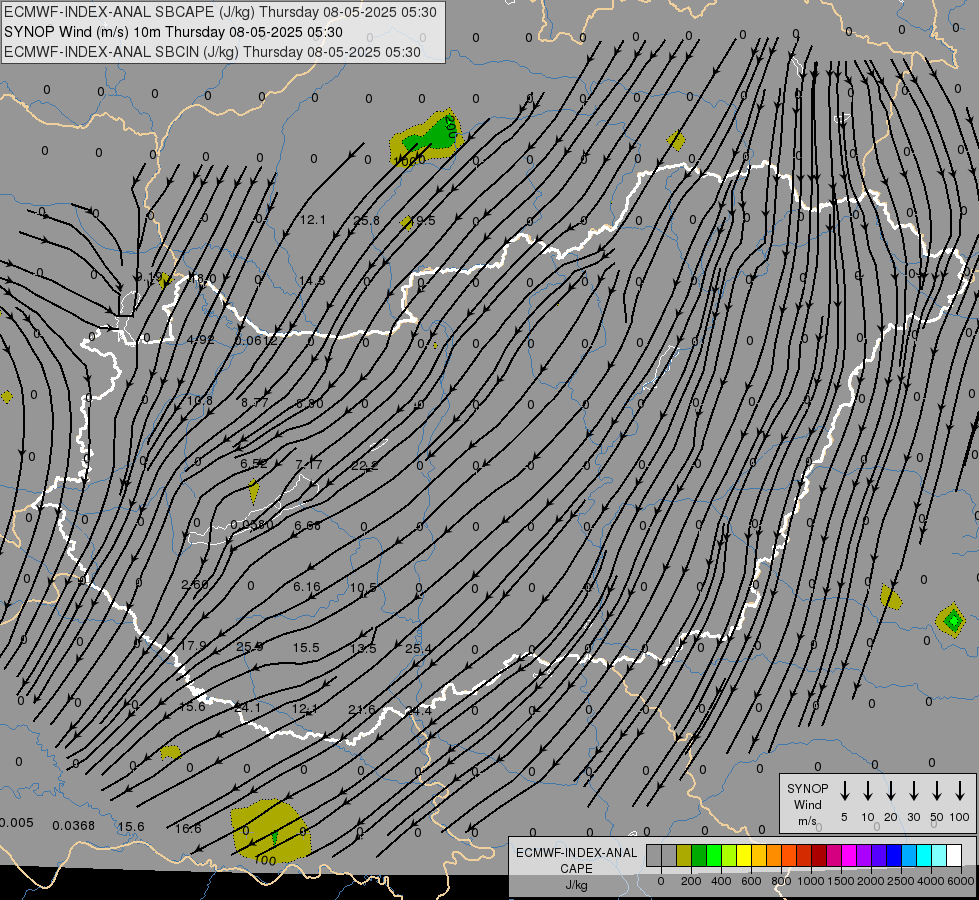Click the 14.5 grid value on map
Screen dimensions: 979x900
click(x=312, y=281)
